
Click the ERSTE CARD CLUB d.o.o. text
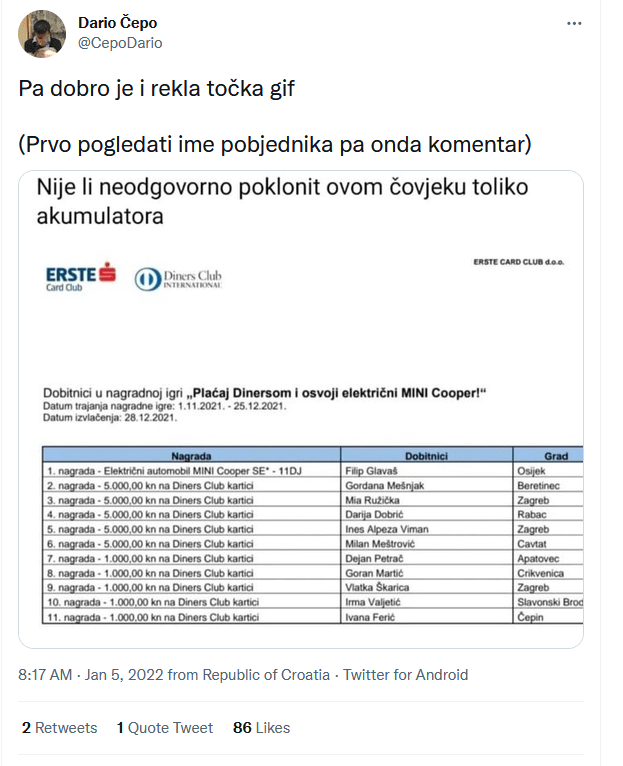(x=521, y=263)
